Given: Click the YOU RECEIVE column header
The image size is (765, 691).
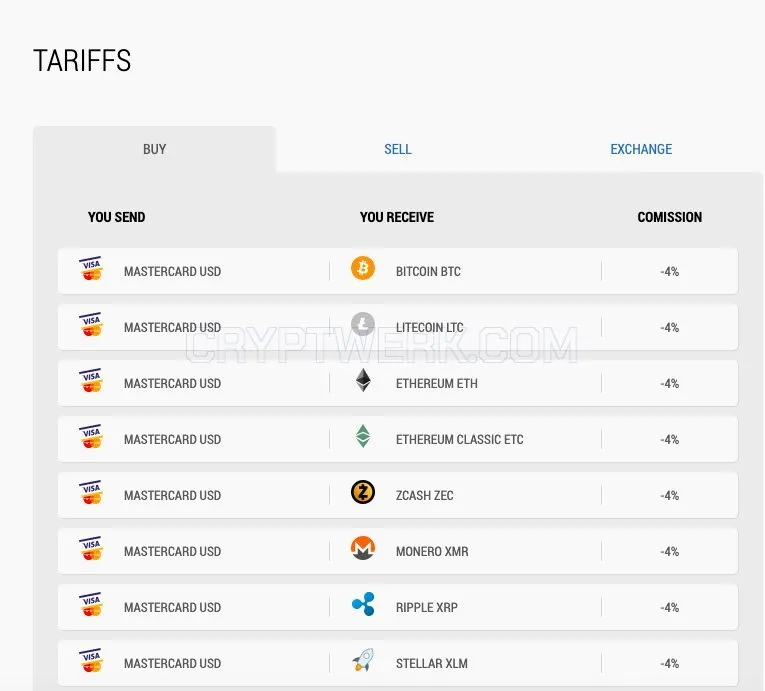Looking at the screenshot, I should pyautogui.click(x=397, y=217).
